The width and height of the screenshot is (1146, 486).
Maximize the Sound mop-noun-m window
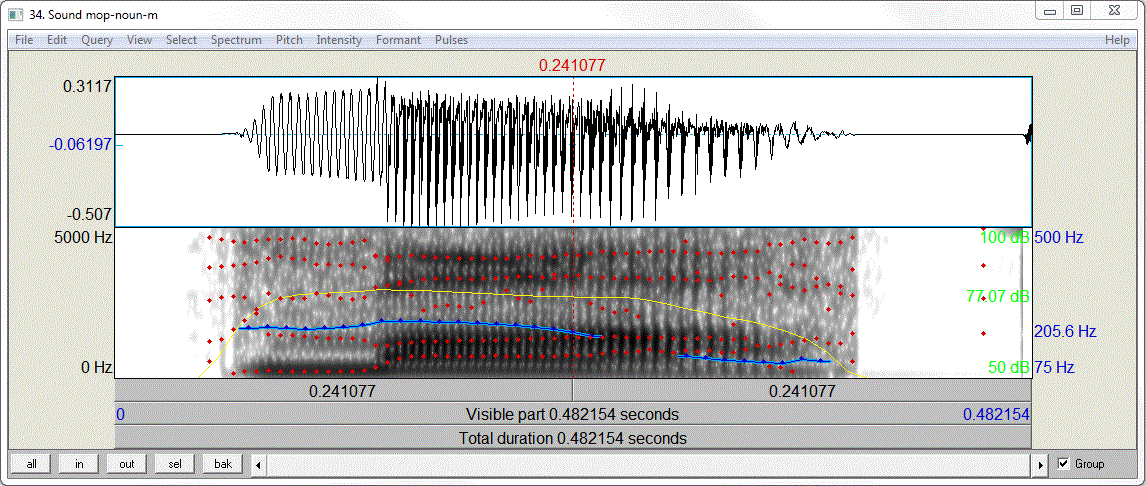click(1077, 10)
